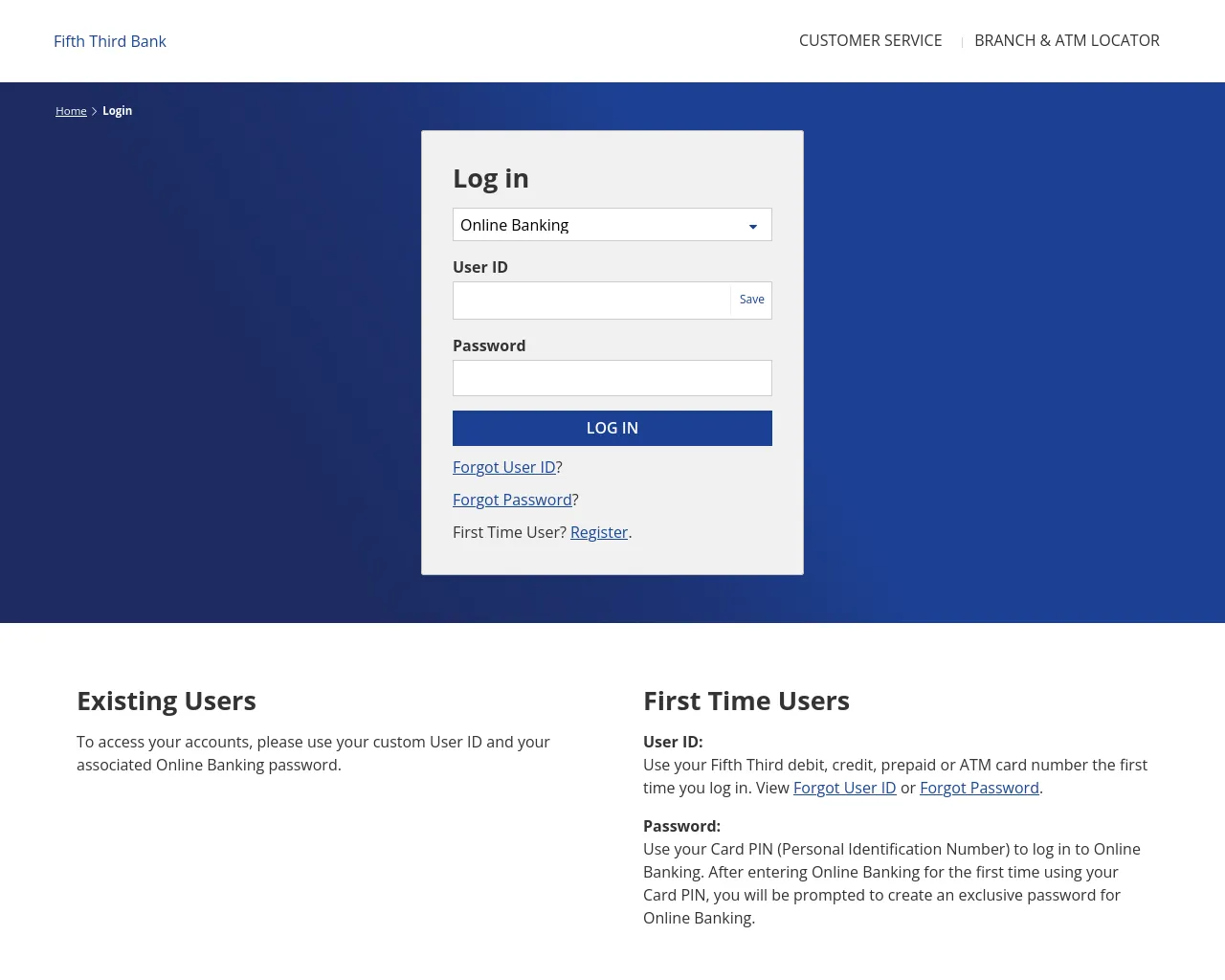The width and height of the screenshot is (1225, 980).
Task: Toggle Save User ID option
Action: [752, 300]
